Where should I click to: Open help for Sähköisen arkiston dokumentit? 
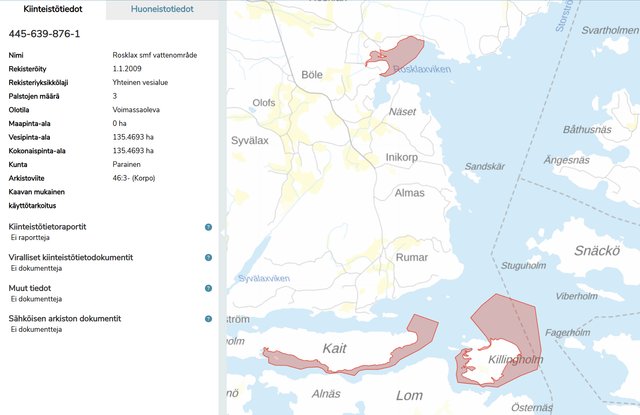coord(208,318)
